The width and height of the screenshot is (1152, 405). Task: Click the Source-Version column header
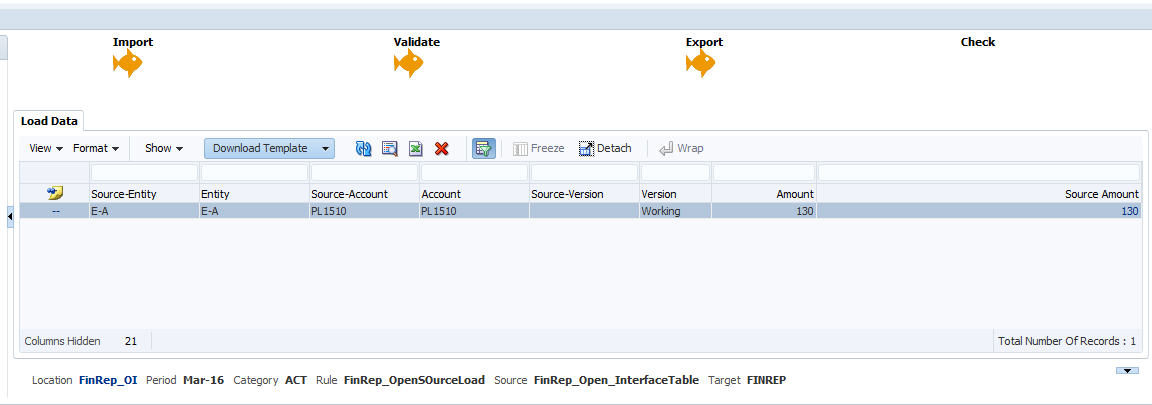585,194
